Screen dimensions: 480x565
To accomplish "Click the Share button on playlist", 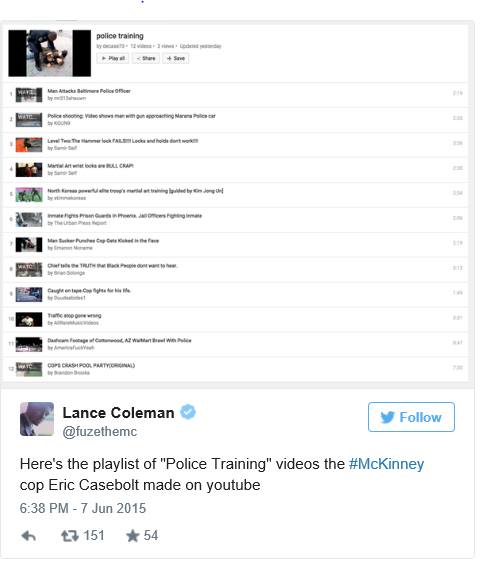I will (146, 58).
